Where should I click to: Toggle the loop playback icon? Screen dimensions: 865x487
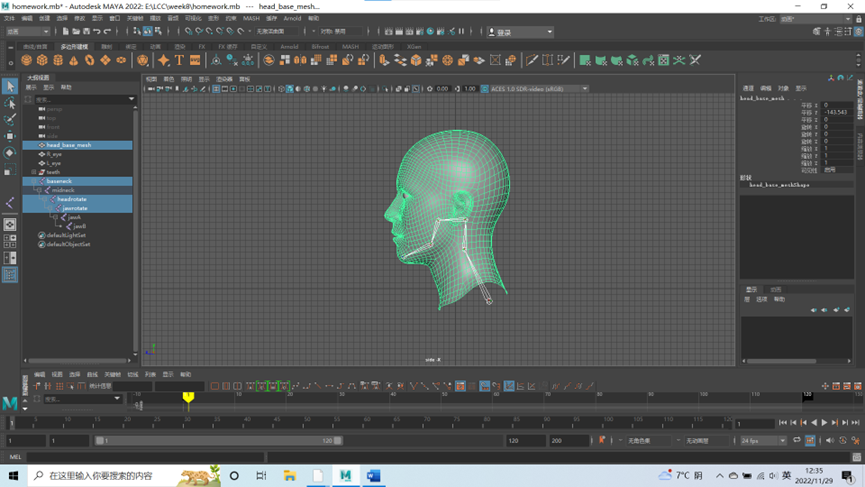(797, 440)
